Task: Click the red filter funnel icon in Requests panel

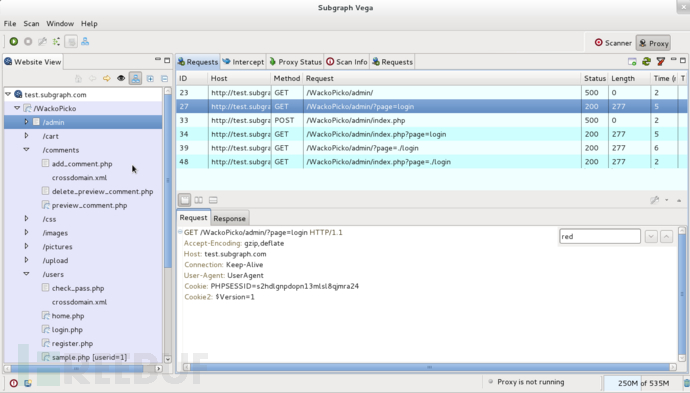Action: pyautogui.click(x=660, y=62)
